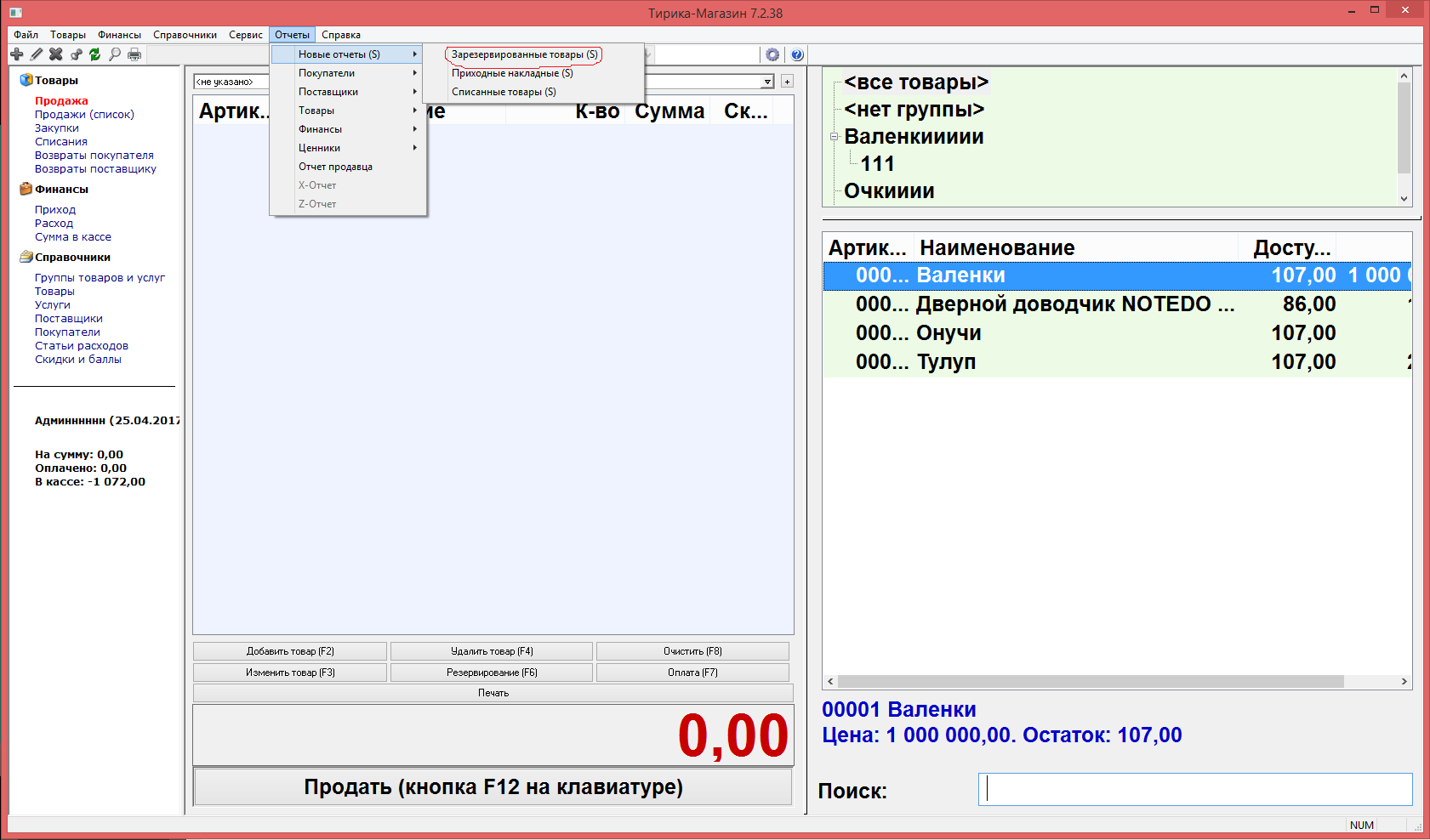1430x840 pixels.
Task: Open the Расход sidebar link
Action: click(54, 224)
